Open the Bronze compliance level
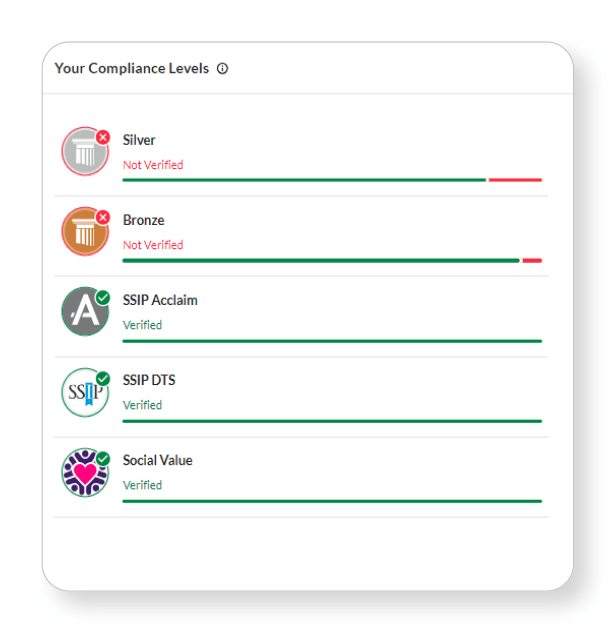 tap(143, 220)
